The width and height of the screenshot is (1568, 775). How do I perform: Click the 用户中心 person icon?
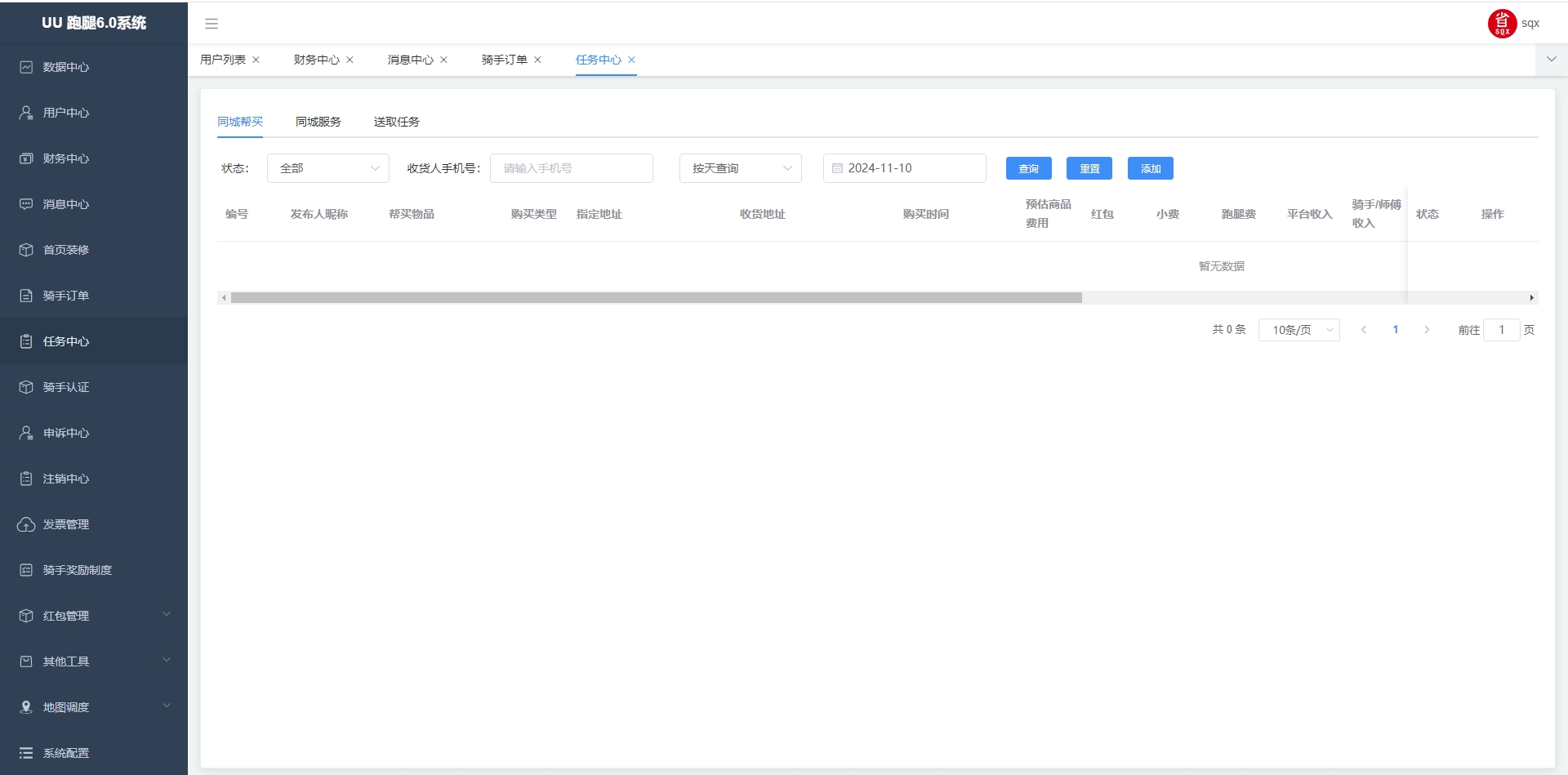pos(26,113)
